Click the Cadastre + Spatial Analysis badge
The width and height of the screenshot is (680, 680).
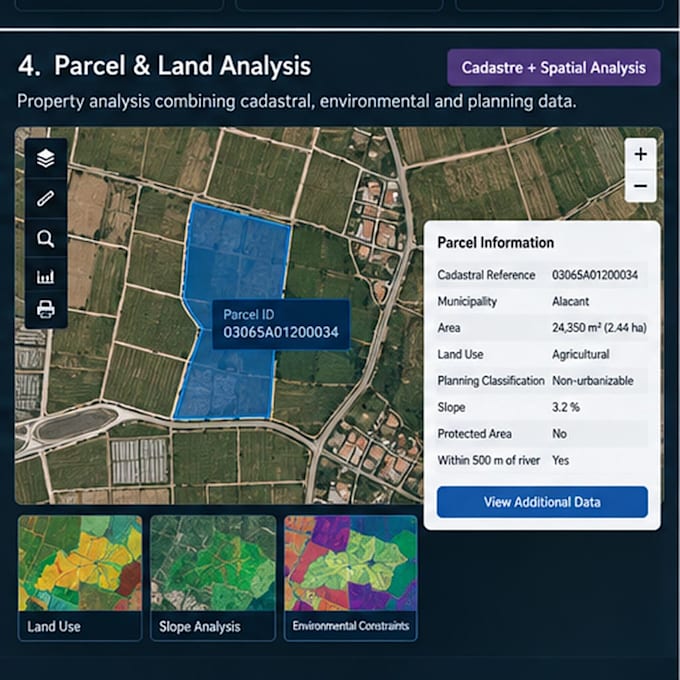pos(554,67)
